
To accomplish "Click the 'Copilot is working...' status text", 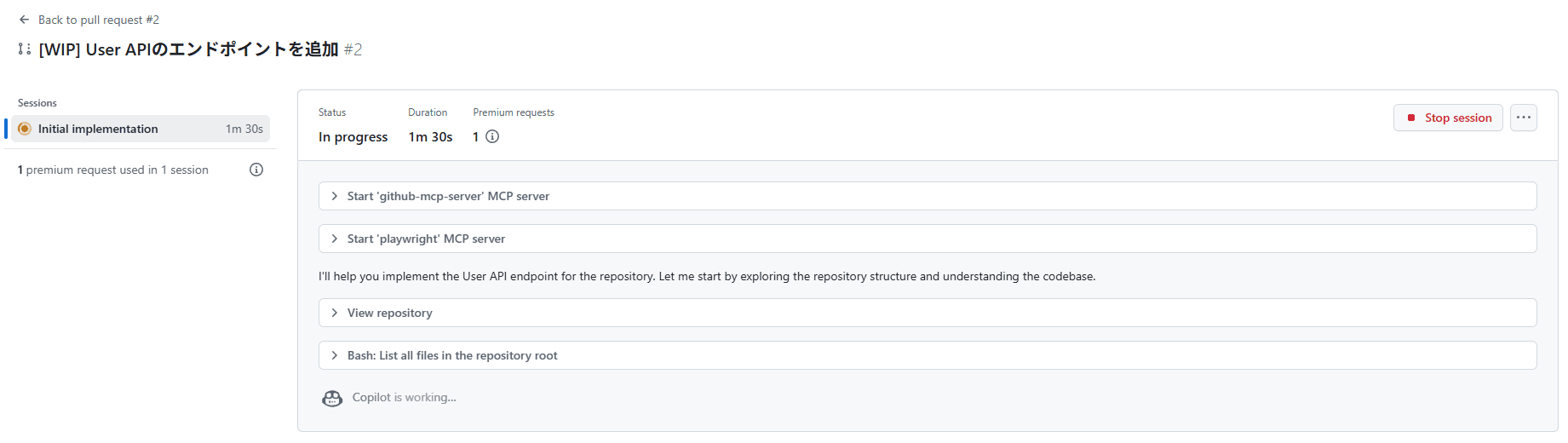I will [404, 397].
